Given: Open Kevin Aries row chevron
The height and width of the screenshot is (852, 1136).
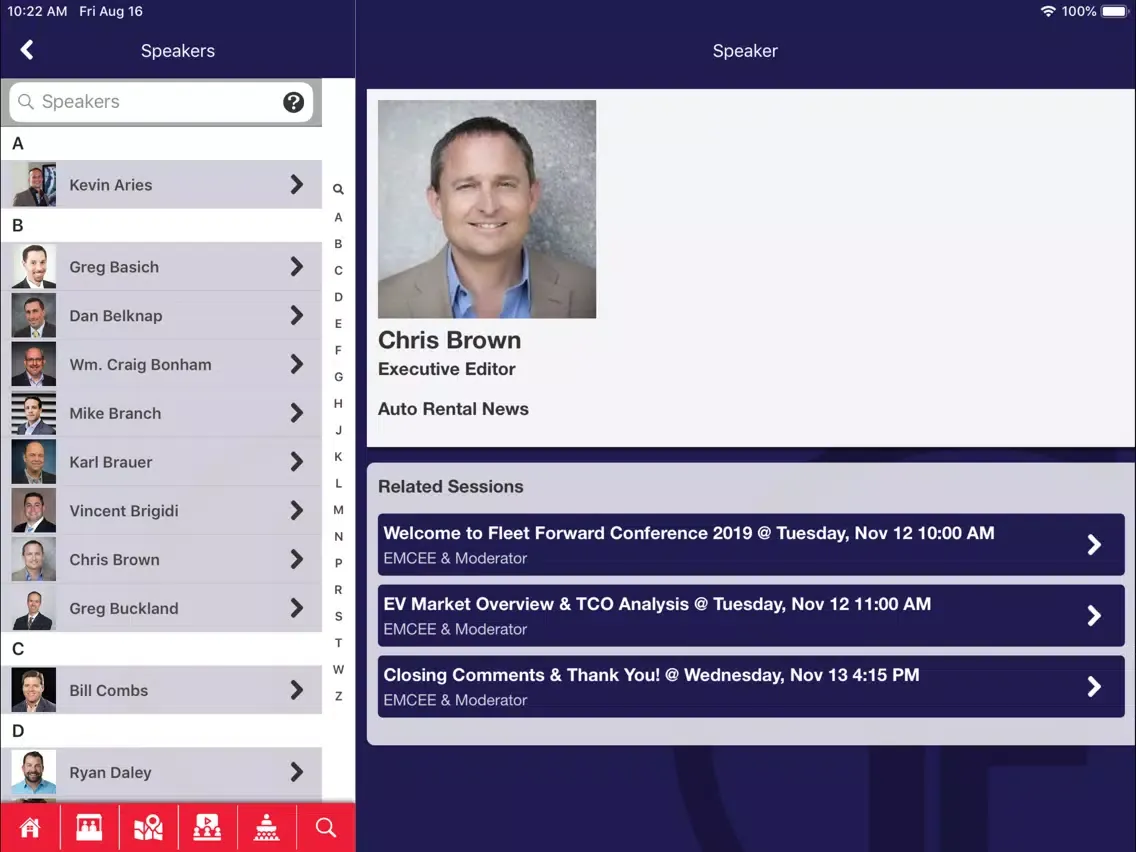Looking at the screenshot, I should (296, 184).
